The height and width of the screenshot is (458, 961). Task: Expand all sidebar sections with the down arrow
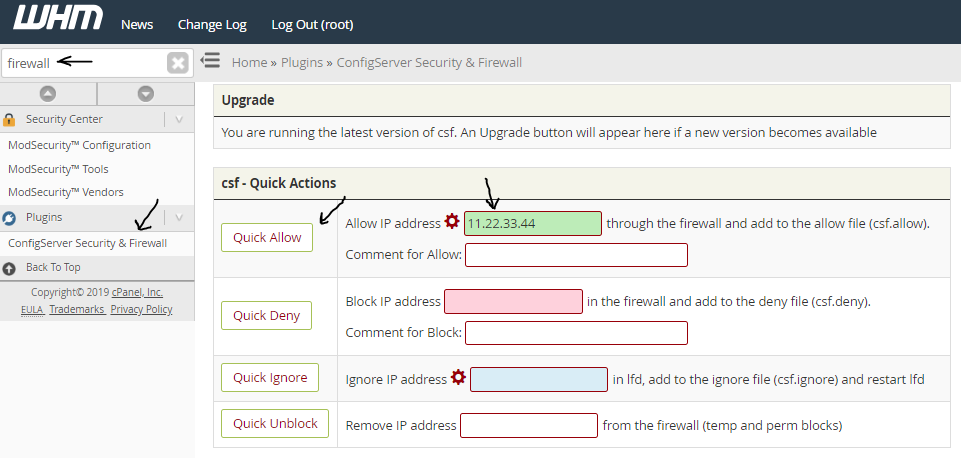click(145, 94)
